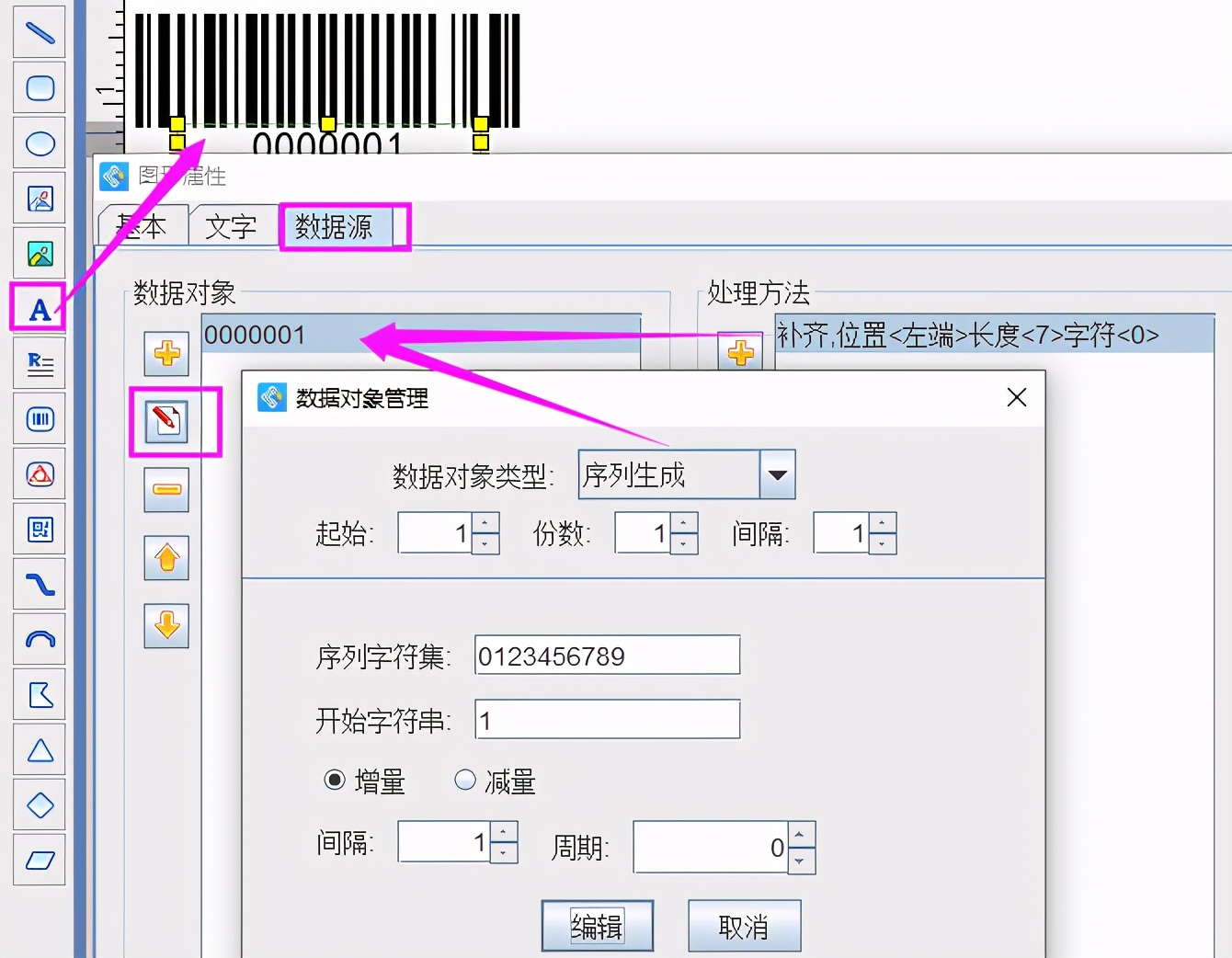Viewport: 1232px width, 958px height.
Task: Increase the 起始 value with up arrow
Action: click(485, 523)
